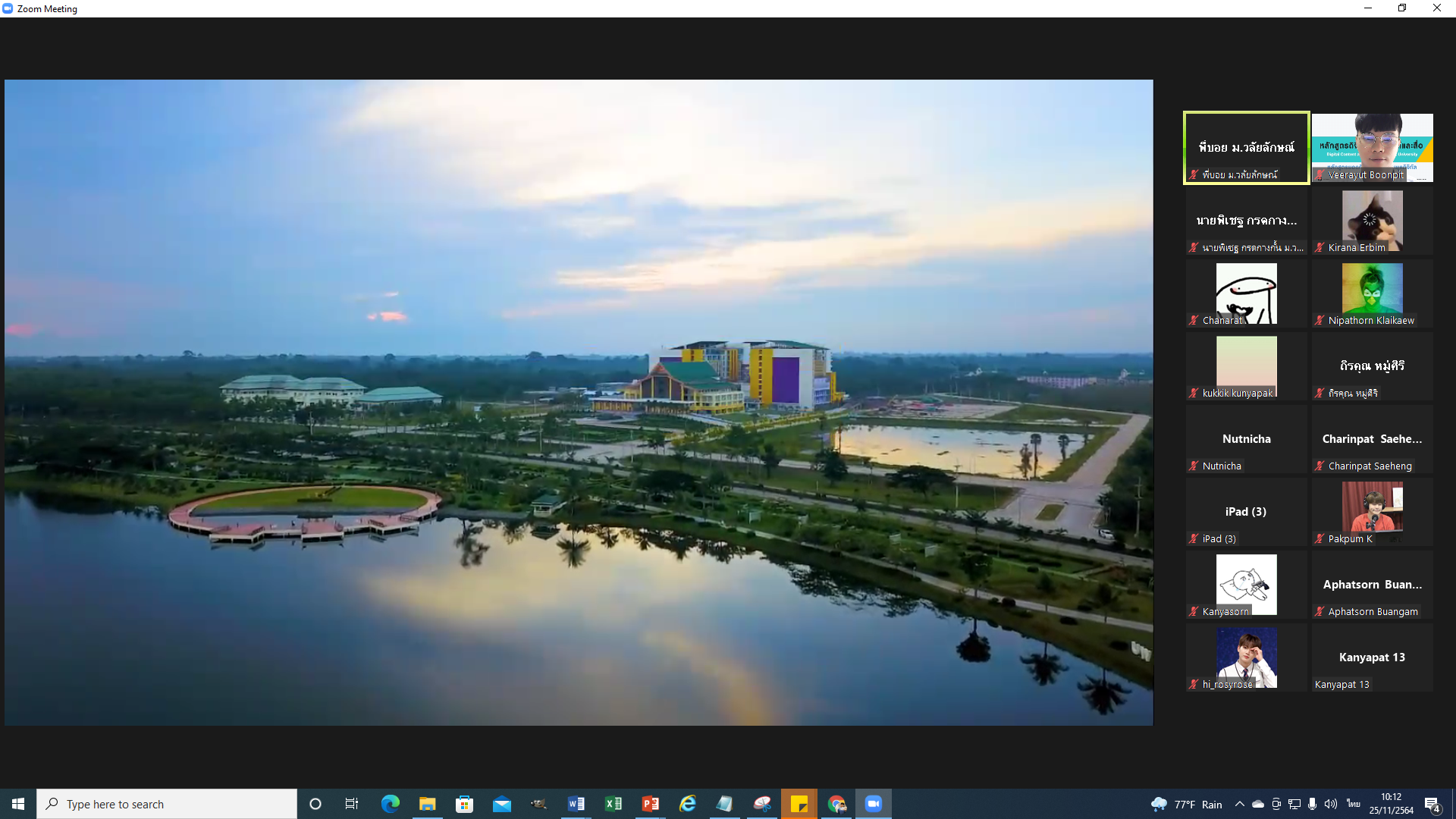This screenshot has width=1456, height=819.
Task: Open Microsoft Word from taskbar
Action: click(576, 804)
